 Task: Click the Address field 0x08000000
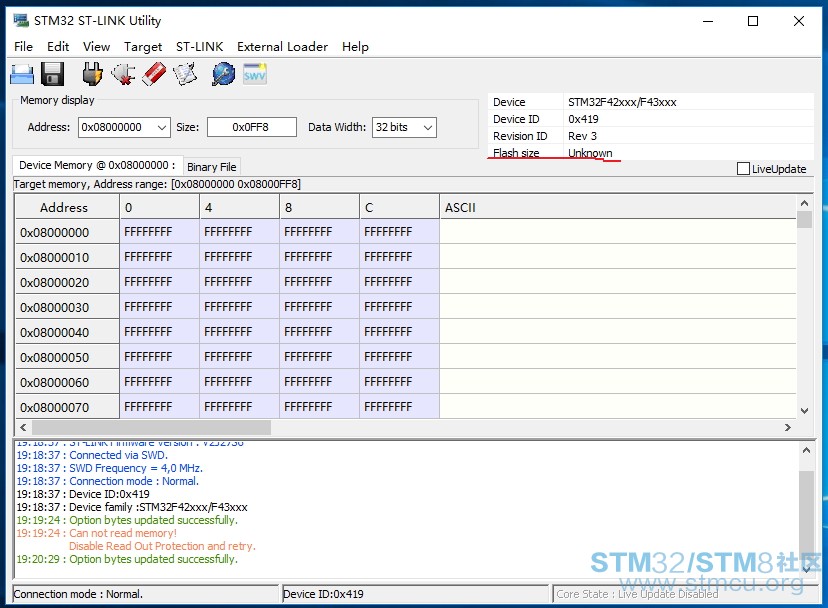pos(117,127)
